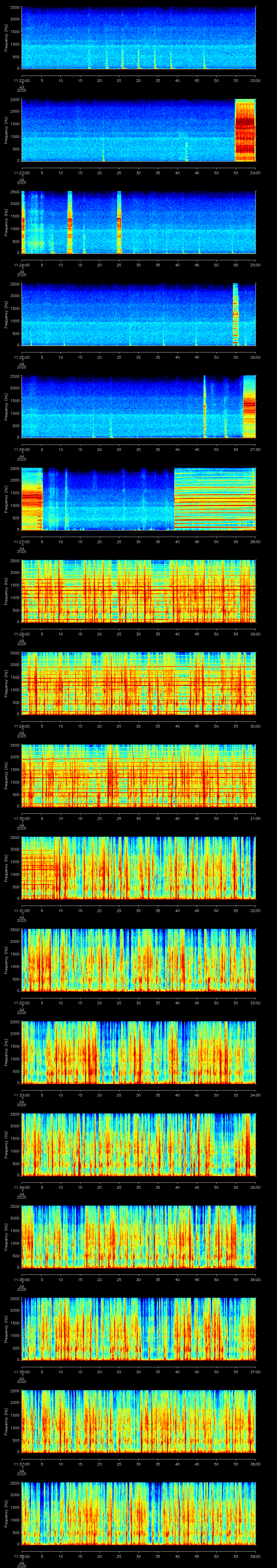Click the 11:29:00 start time label

[x=21, y=726]
